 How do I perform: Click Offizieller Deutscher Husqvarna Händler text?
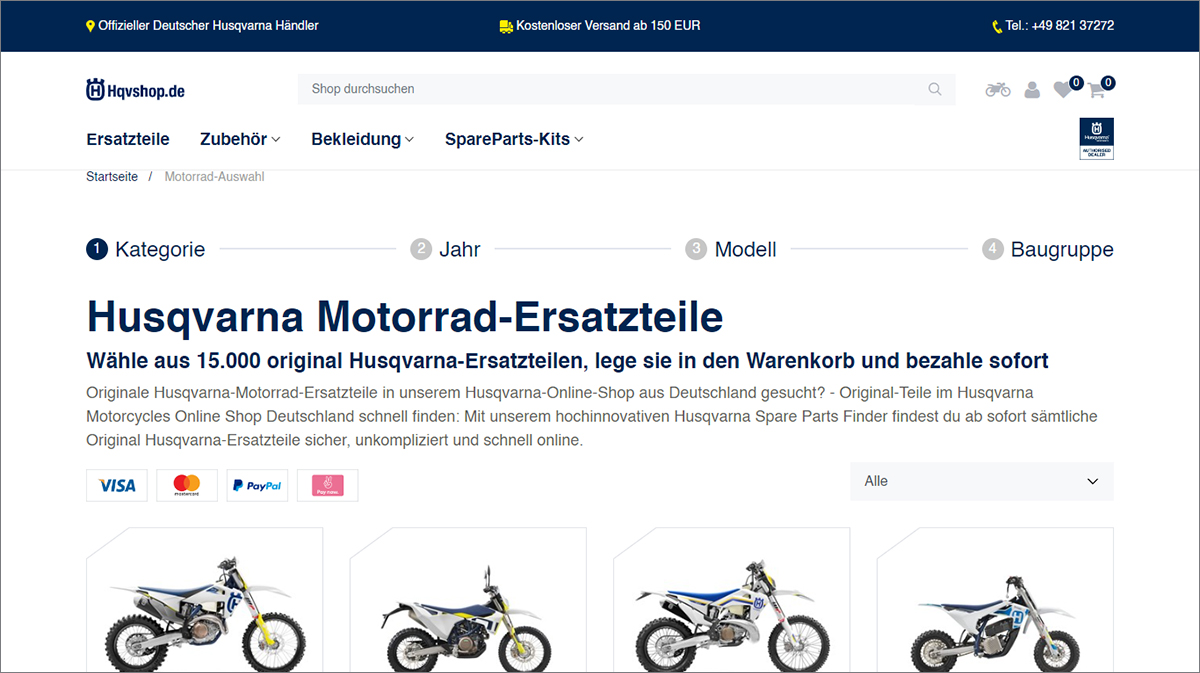point(209,26)
